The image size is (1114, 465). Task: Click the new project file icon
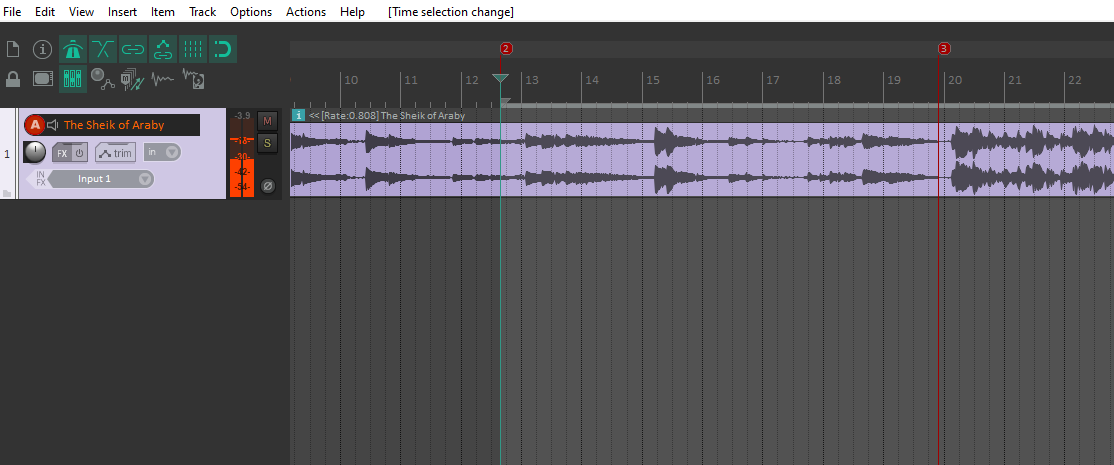click(13, 49)
